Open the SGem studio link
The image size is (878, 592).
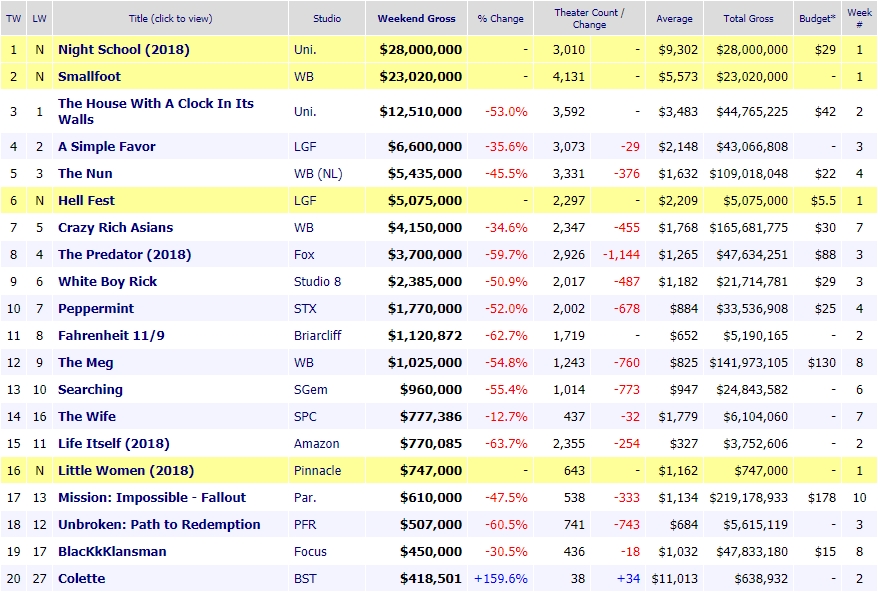click(x=311, y=389)
